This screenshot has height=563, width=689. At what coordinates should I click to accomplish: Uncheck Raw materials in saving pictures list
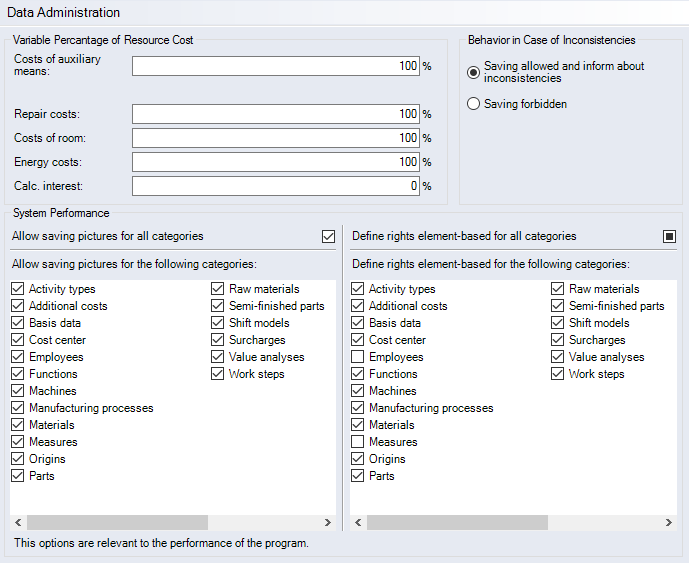pos(218,289)
